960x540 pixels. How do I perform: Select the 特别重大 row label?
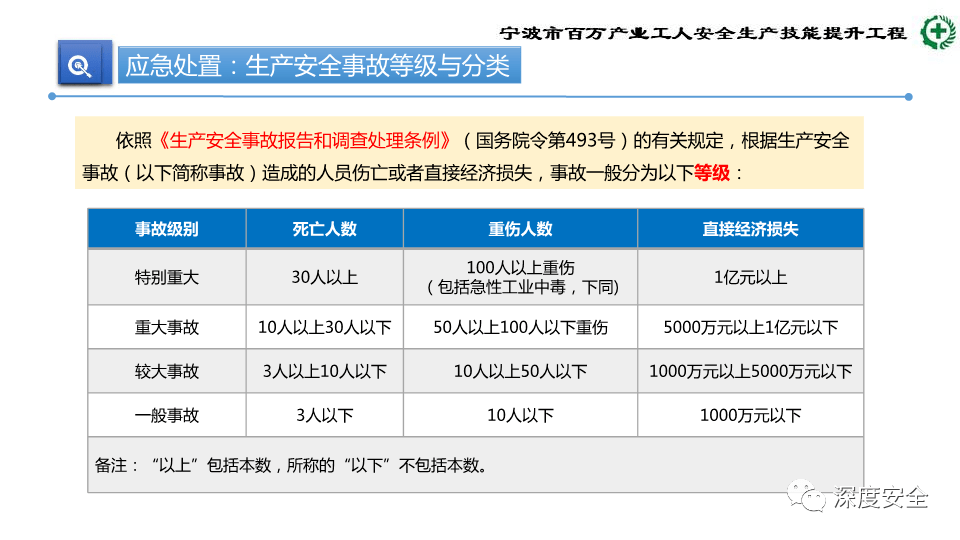click(x=166, y=277)
